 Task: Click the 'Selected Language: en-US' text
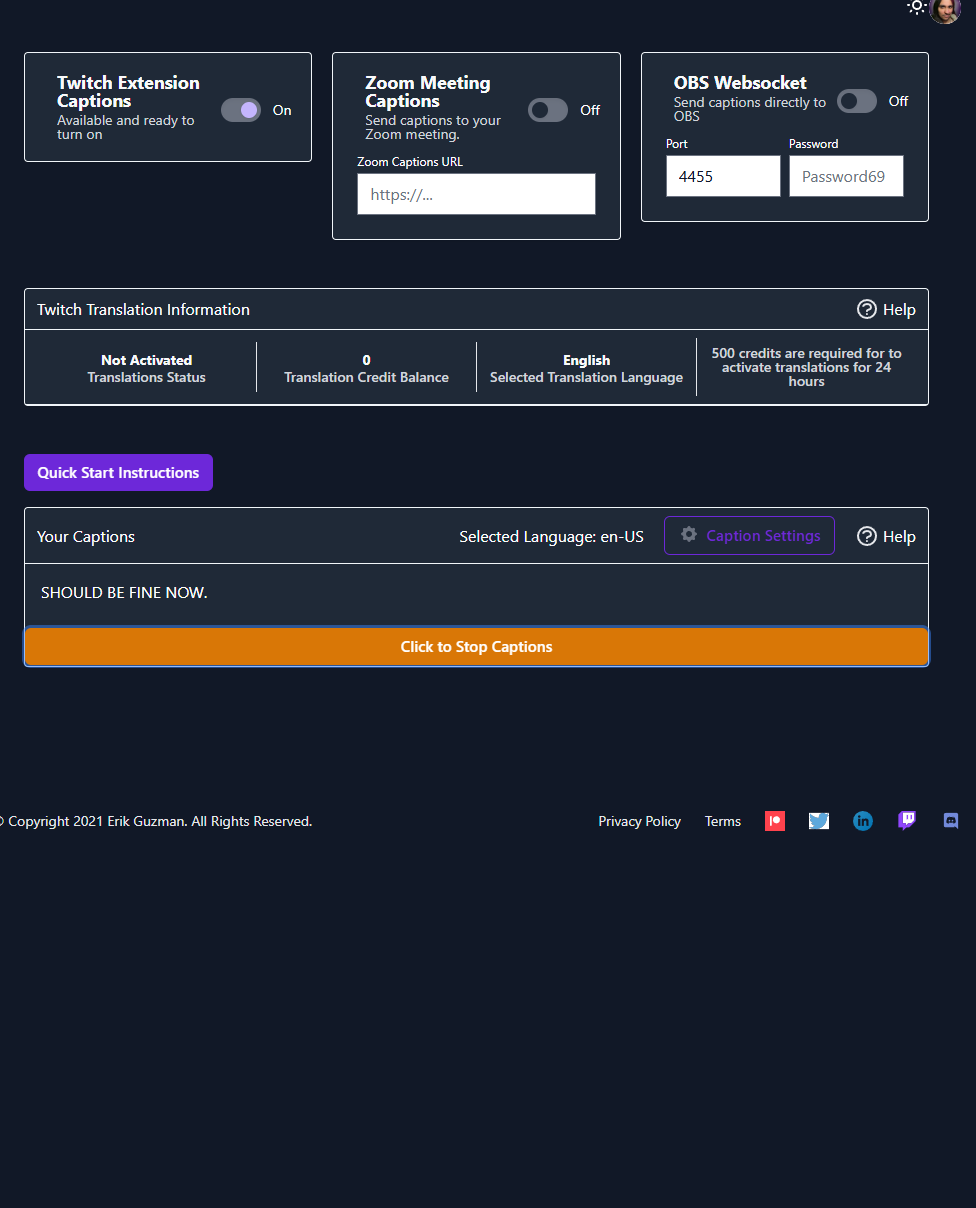click(x=551, y=537)
